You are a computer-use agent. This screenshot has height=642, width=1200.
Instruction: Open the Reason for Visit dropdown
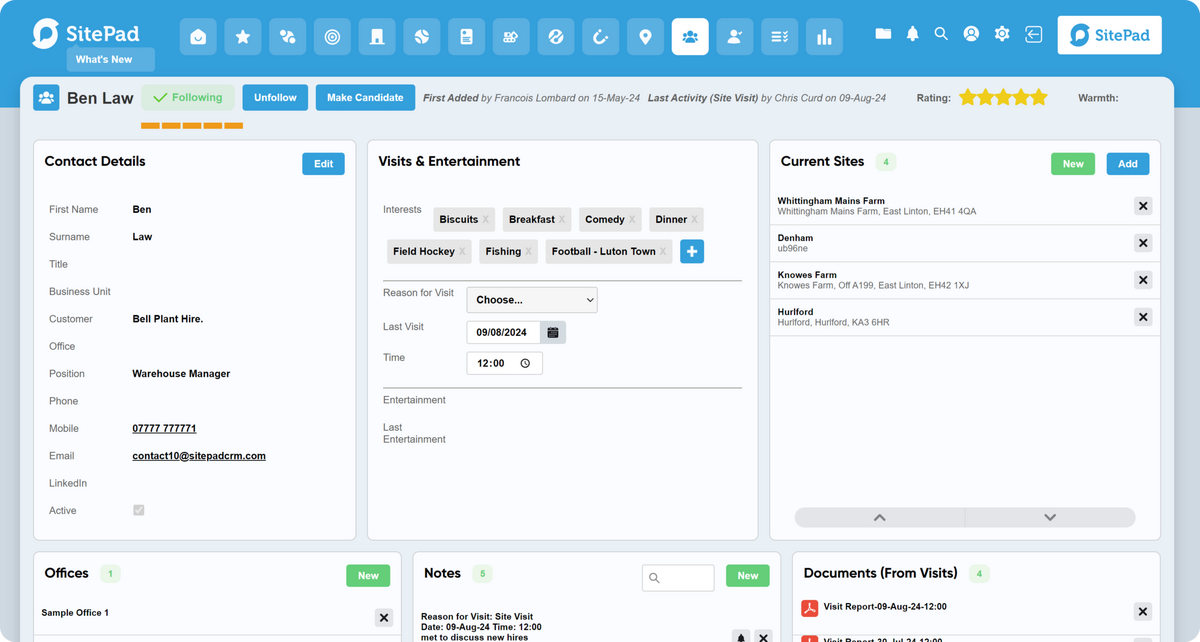tap(531, 300)
